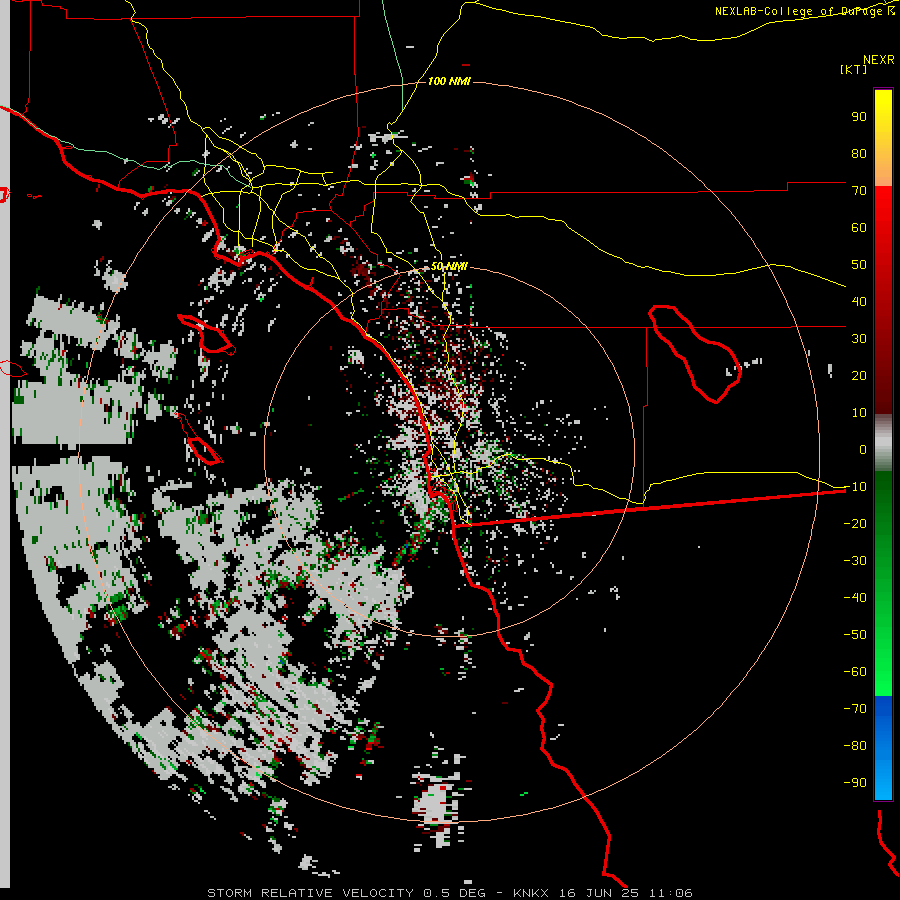Click the -20 scale label
This screenshot has height=900, width=900.
point(855,523)
